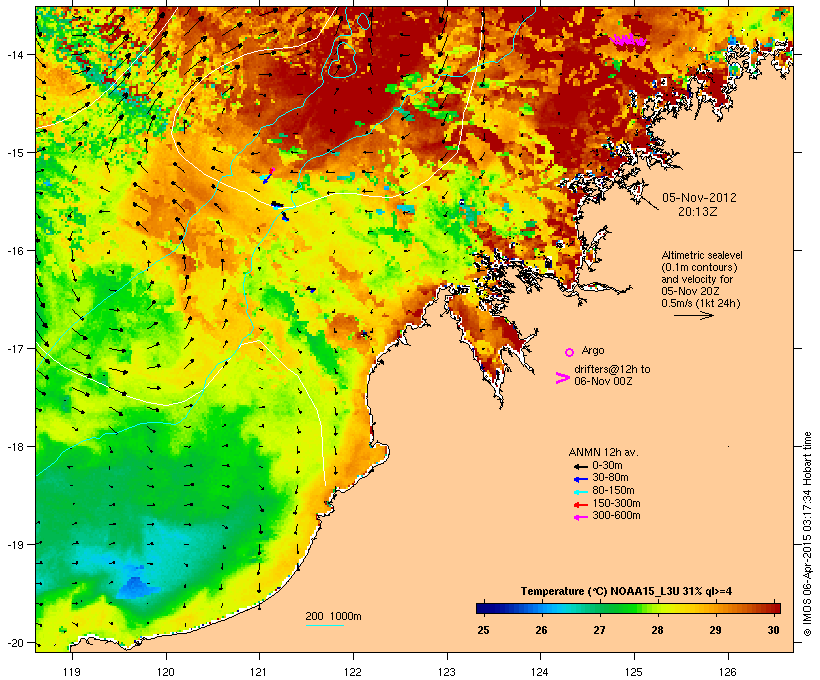Click the latitude axis label -18
Image resolution: width=820 pixels, height=680 pixels.
tap(14, 447)
